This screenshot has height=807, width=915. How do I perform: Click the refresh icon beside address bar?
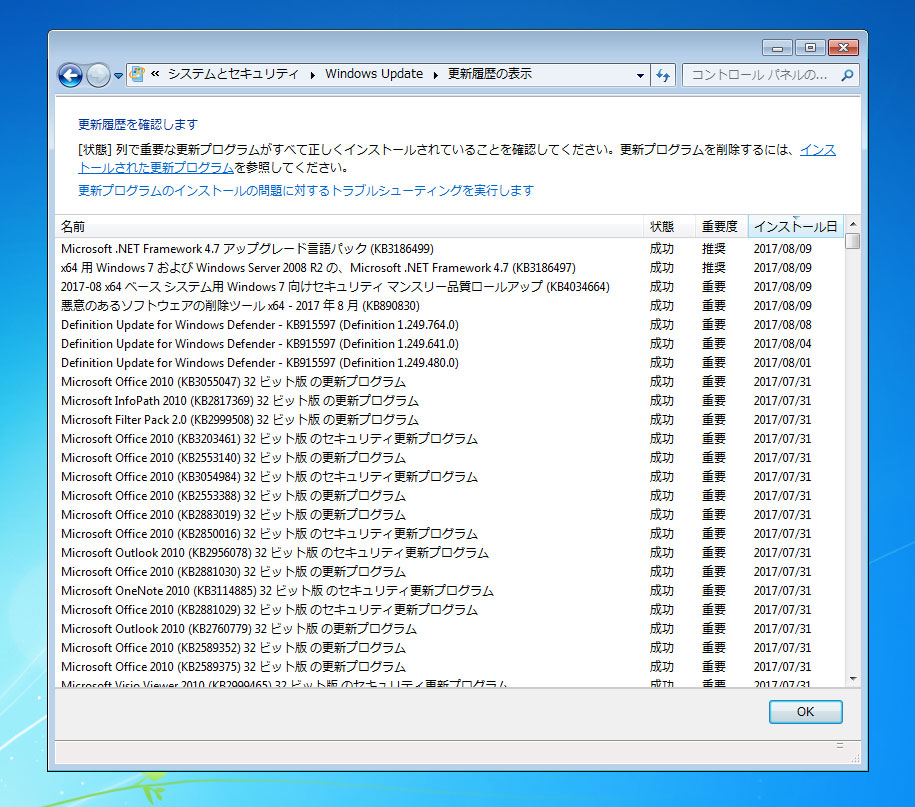[x=663, y=75]
